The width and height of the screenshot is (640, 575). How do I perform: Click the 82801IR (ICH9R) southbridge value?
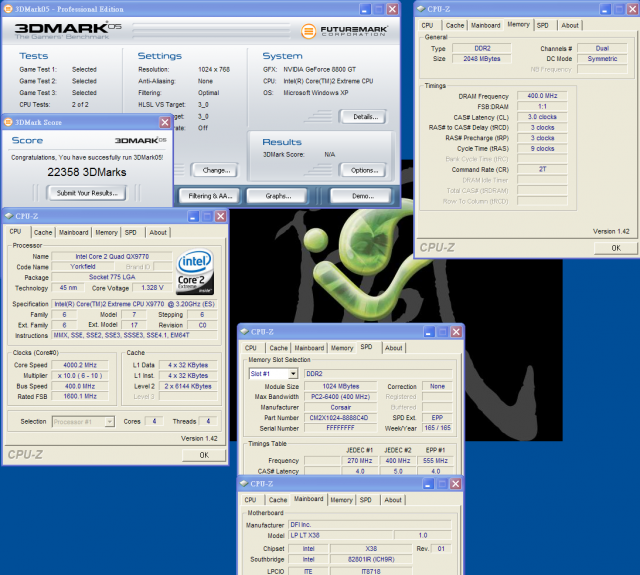(371, 559)
